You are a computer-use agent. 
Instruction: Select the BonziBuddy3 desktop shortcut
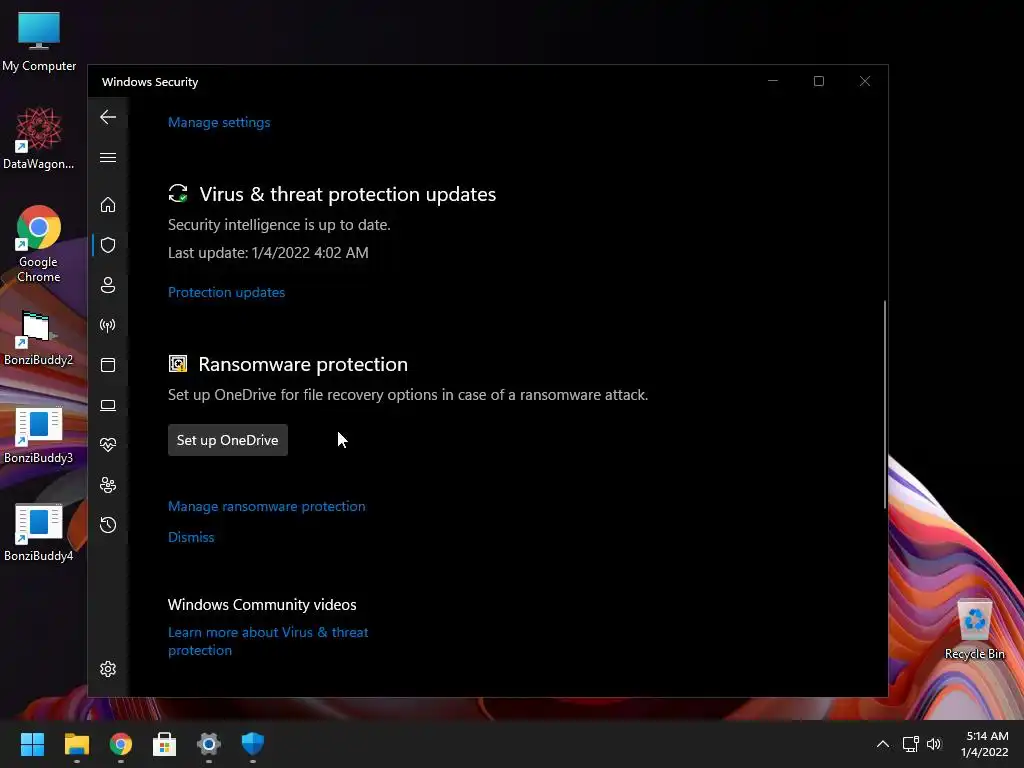point(39,436)
